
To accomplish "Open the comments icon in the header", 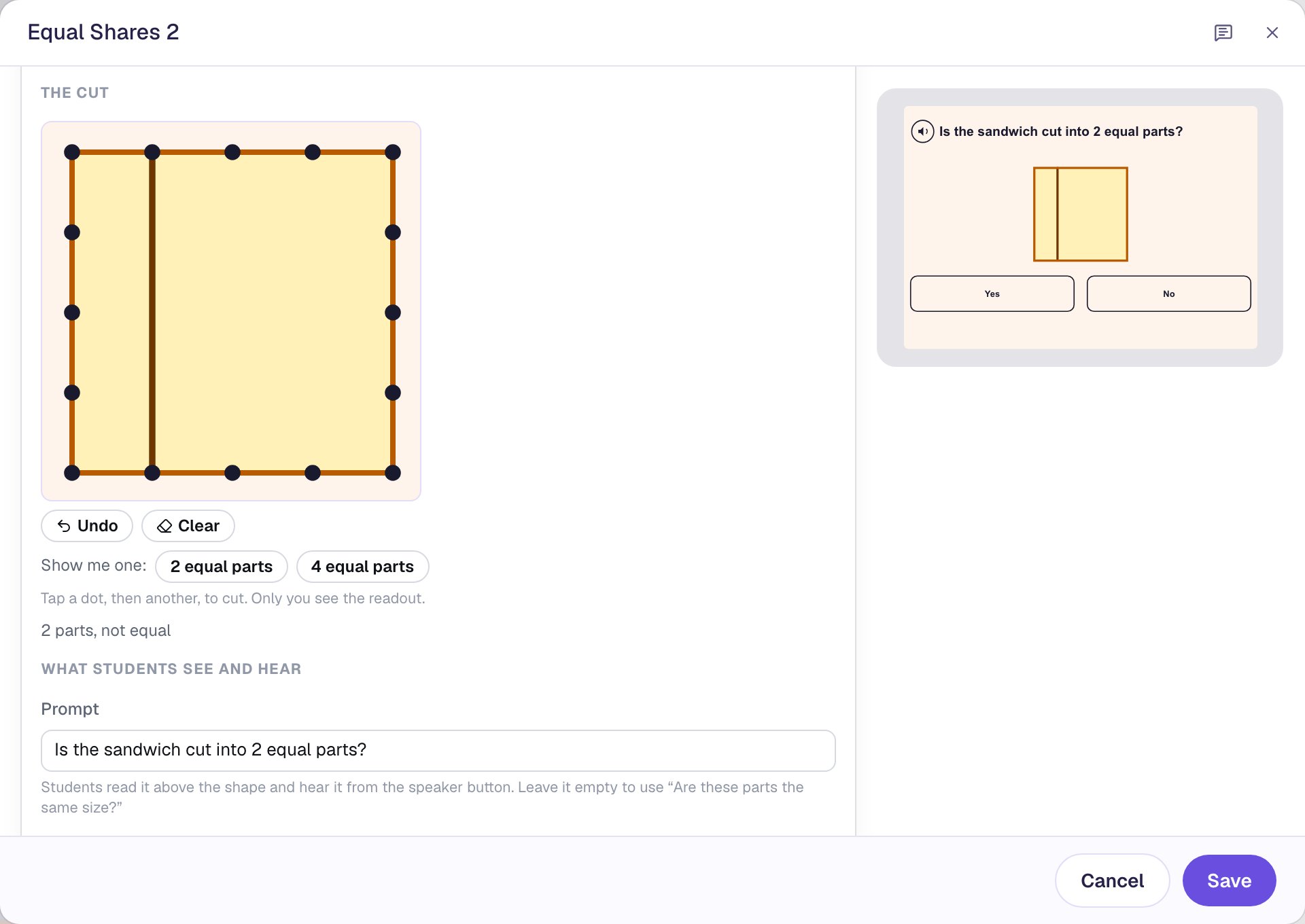I will (1223, 33).
